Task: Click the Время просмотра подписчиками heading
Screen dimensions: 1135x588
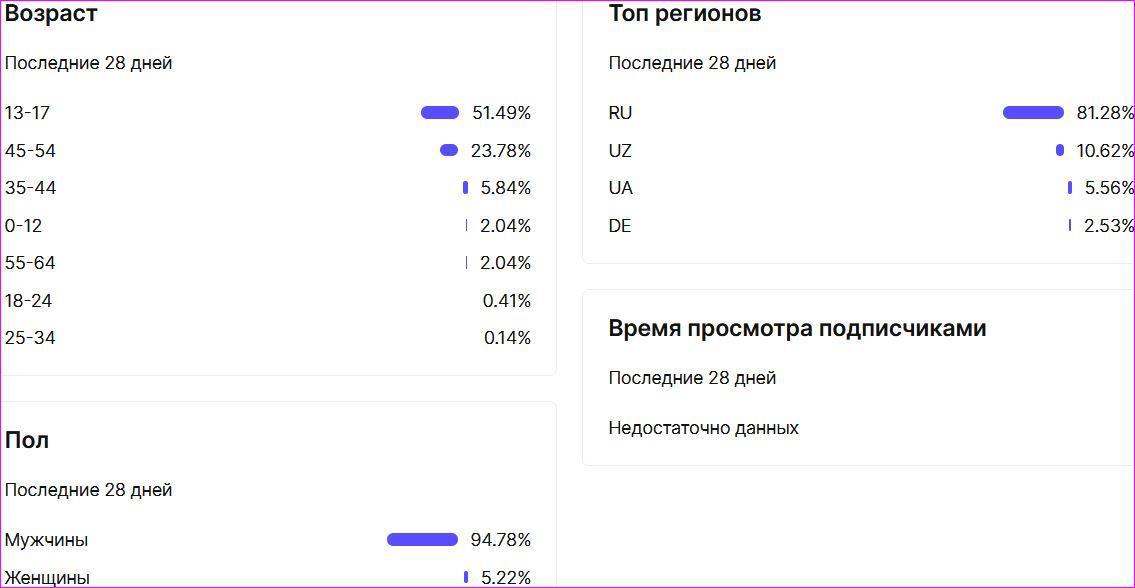Action: click(x=797, y=329)
